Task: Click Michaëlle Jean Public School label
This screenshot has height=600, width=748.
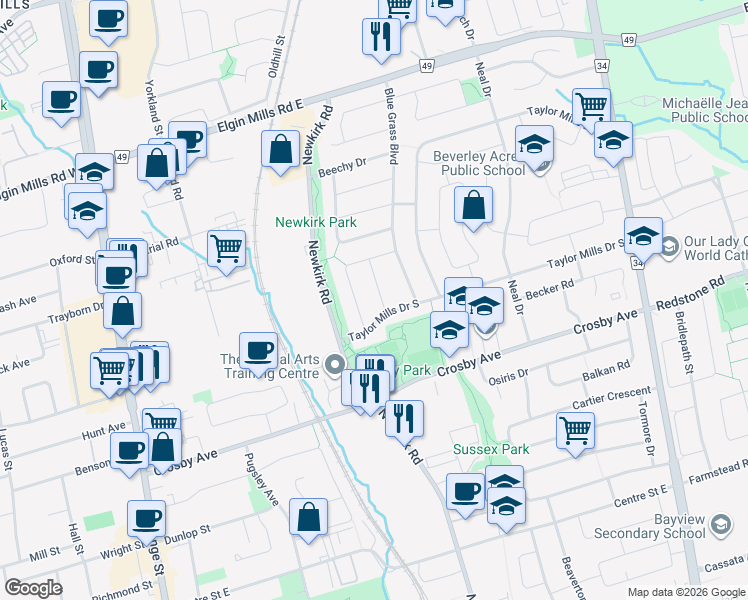Action: [x=705, y=110]
